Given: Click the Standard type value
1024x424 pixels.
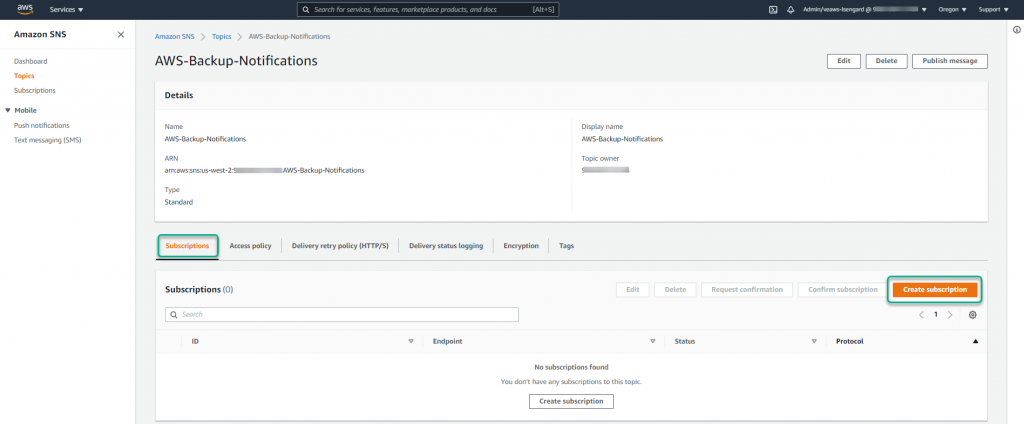Looking at the screenshot, I should tap(178, 203).
